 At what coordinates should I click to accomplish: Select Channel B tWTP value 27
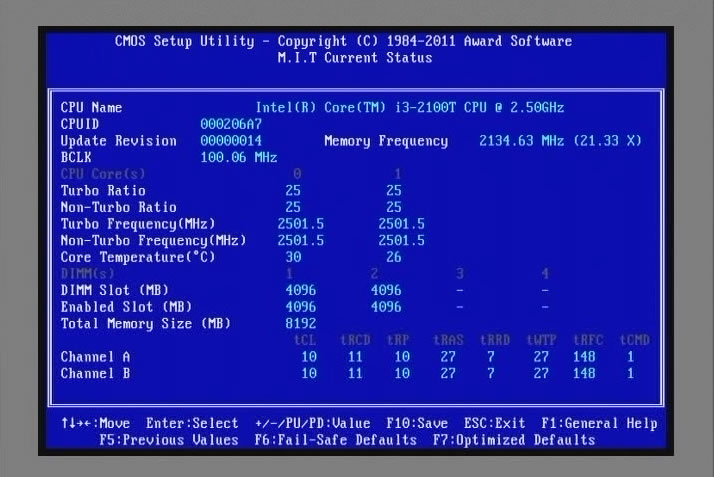[x=541, y=374]
